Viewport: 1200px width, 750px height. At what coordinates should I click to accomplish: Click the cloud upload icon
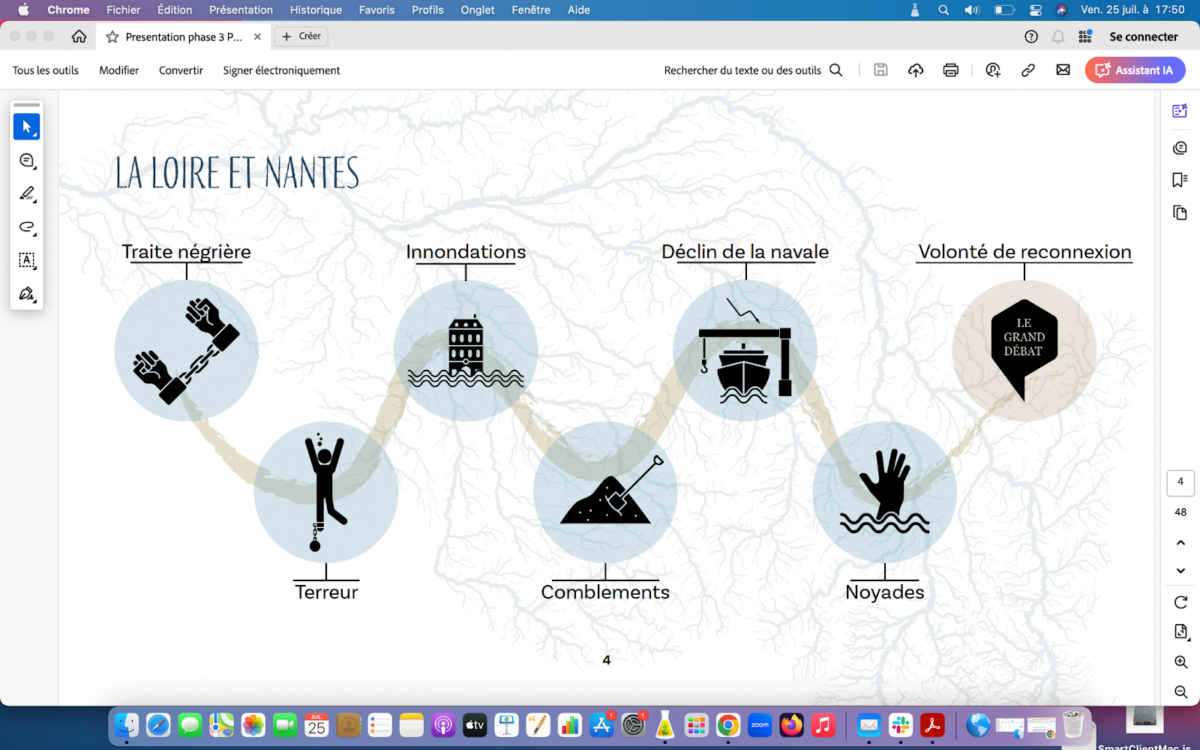(915, 70)
